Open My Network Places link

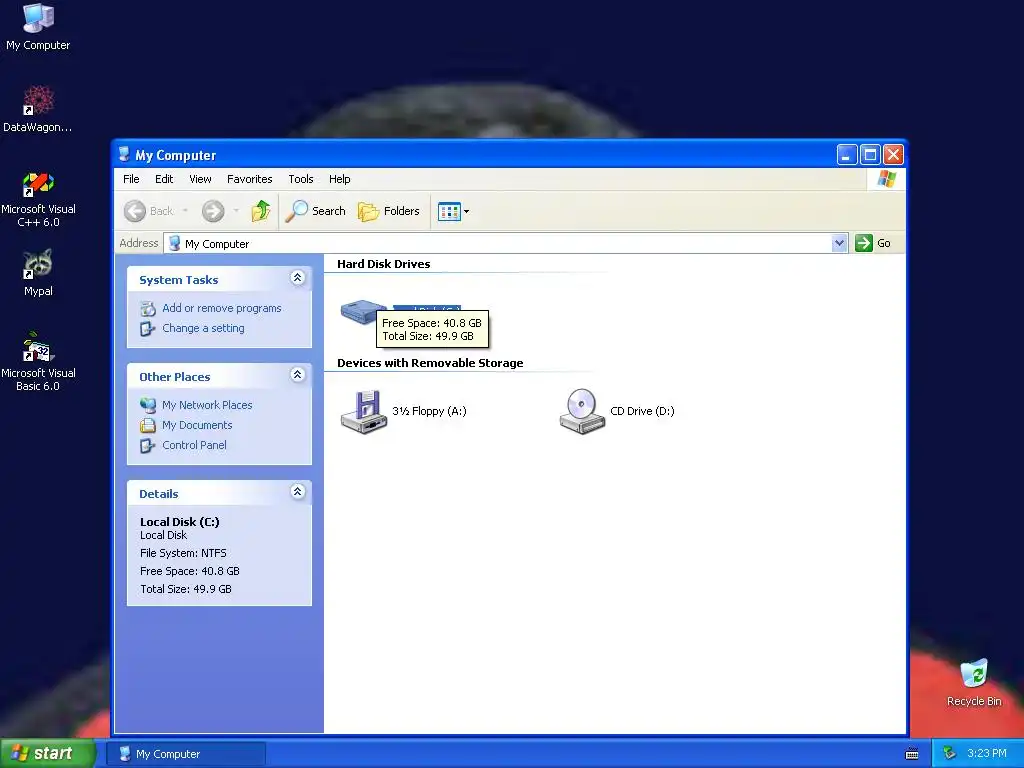[207, 405]
